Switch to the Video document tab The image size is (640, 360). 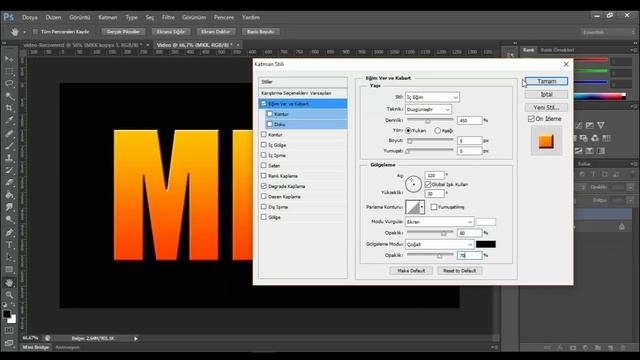tap(195, 45)
